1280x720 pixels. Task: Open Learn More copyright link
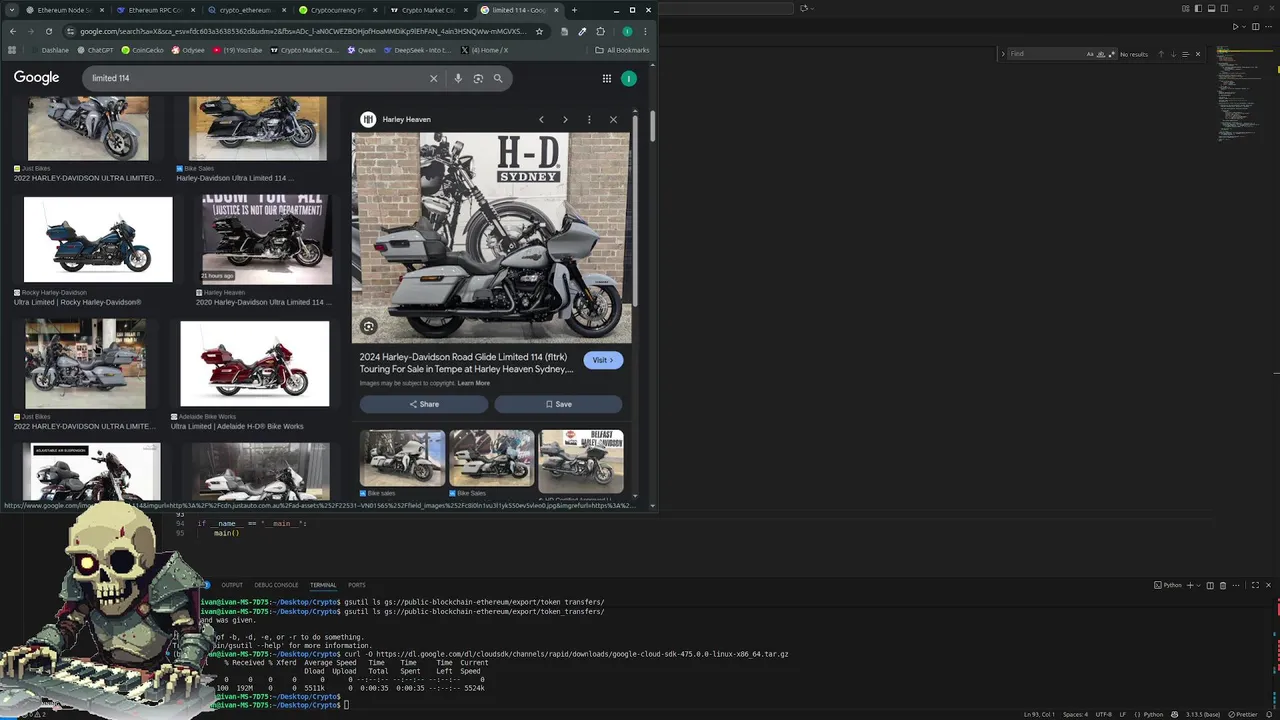474,383
